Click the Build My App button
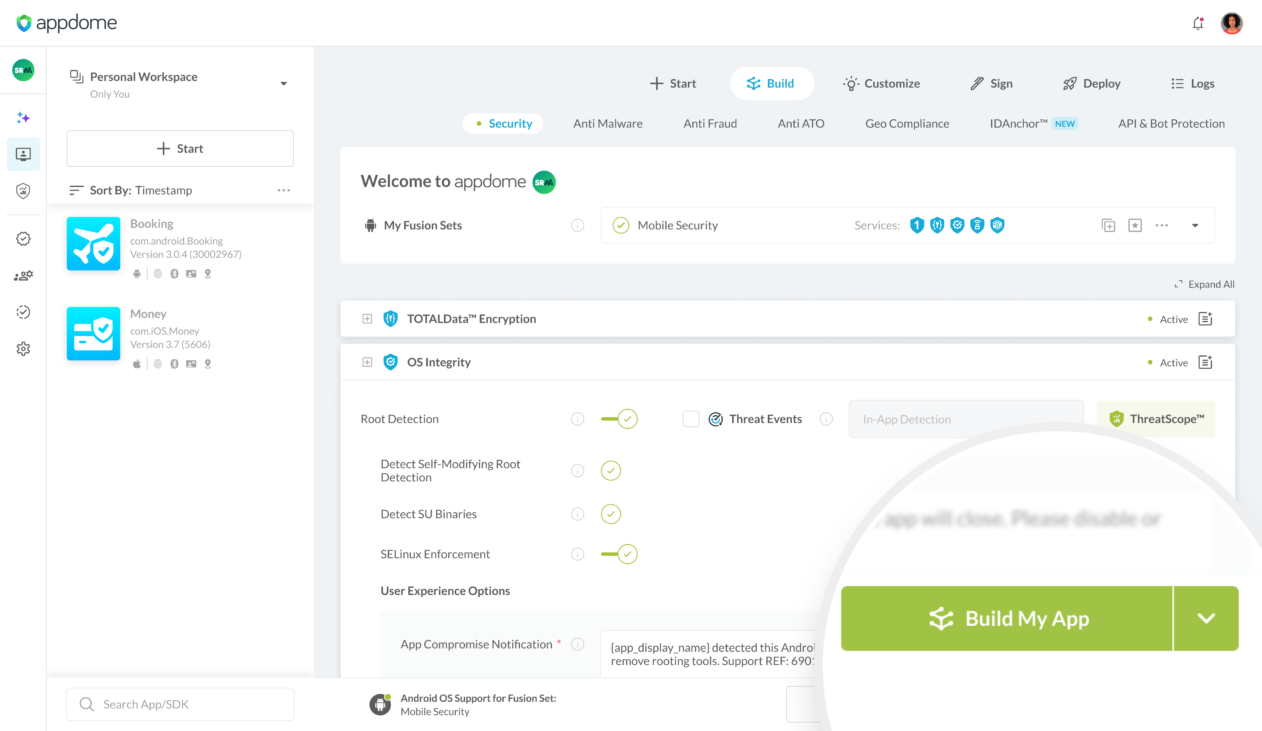Viewport: 1262px width, 731px height. point(1006,618)
